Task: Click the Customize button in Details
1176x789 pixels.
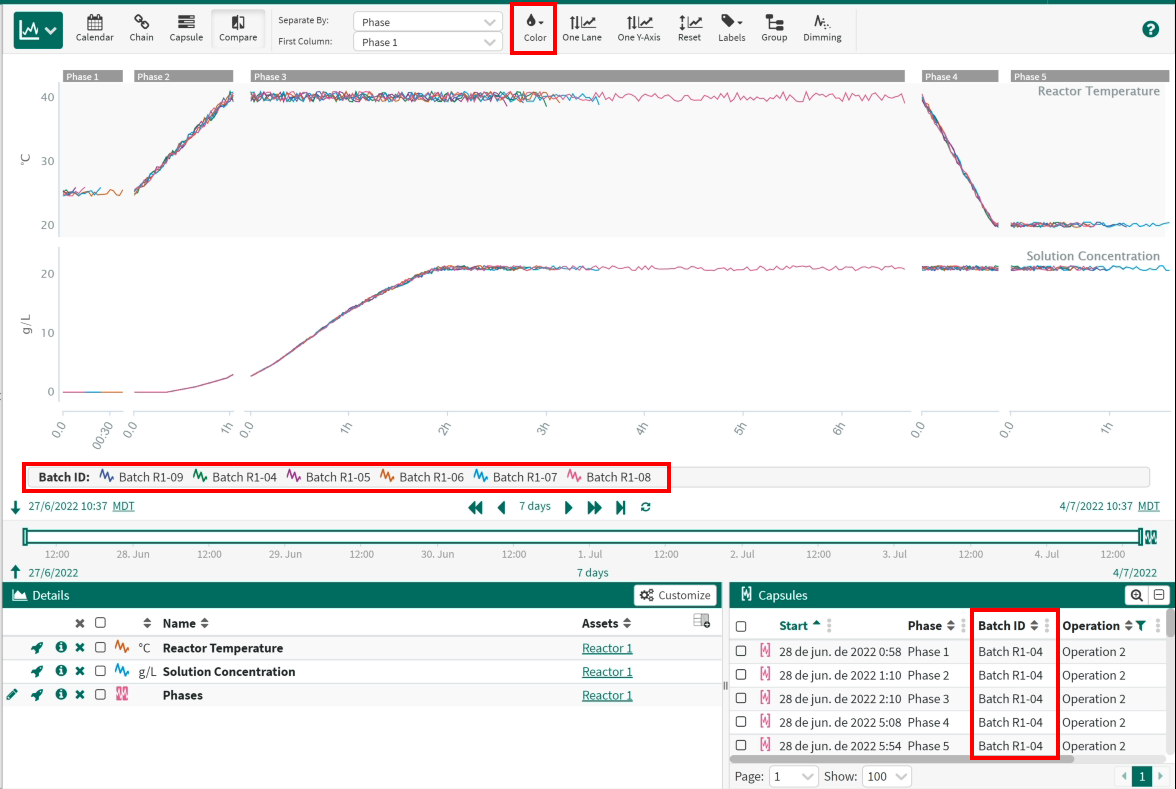Action: coord(676,595)
